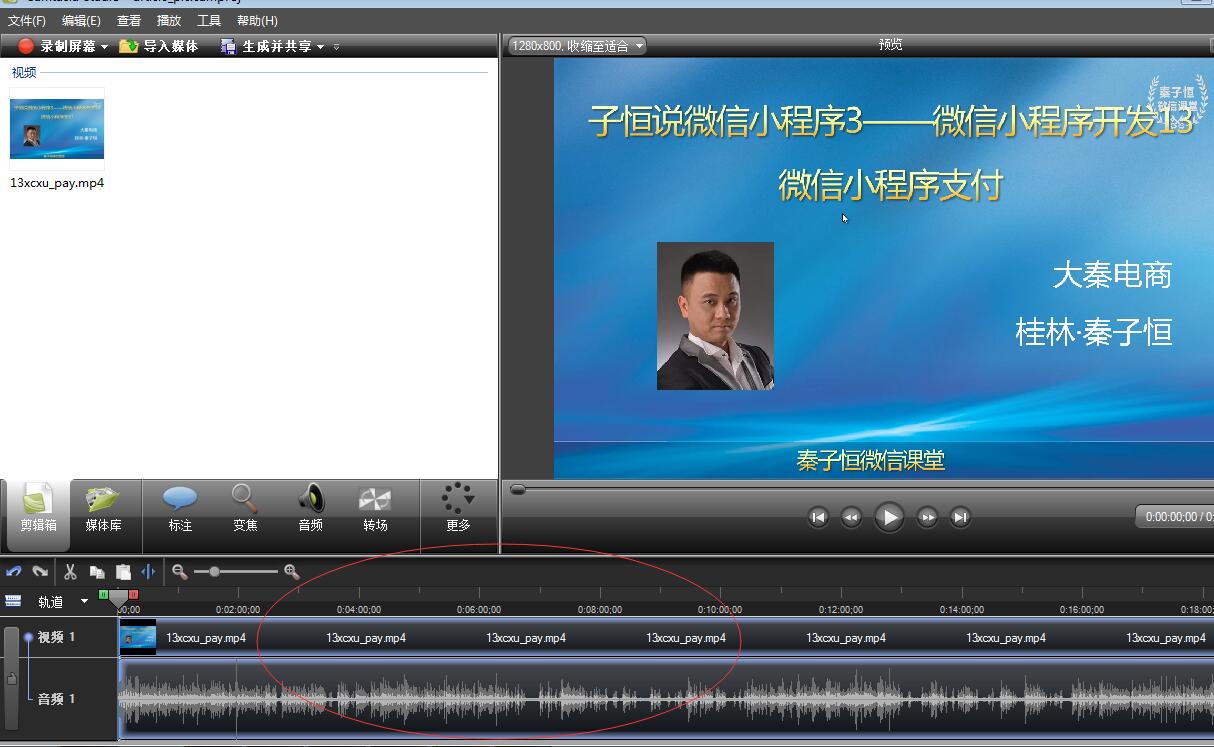The height and width of the screenshot is (747, 1214).
Task: Click the copy icon in timeline toolbar
Action: pos(97,572)
